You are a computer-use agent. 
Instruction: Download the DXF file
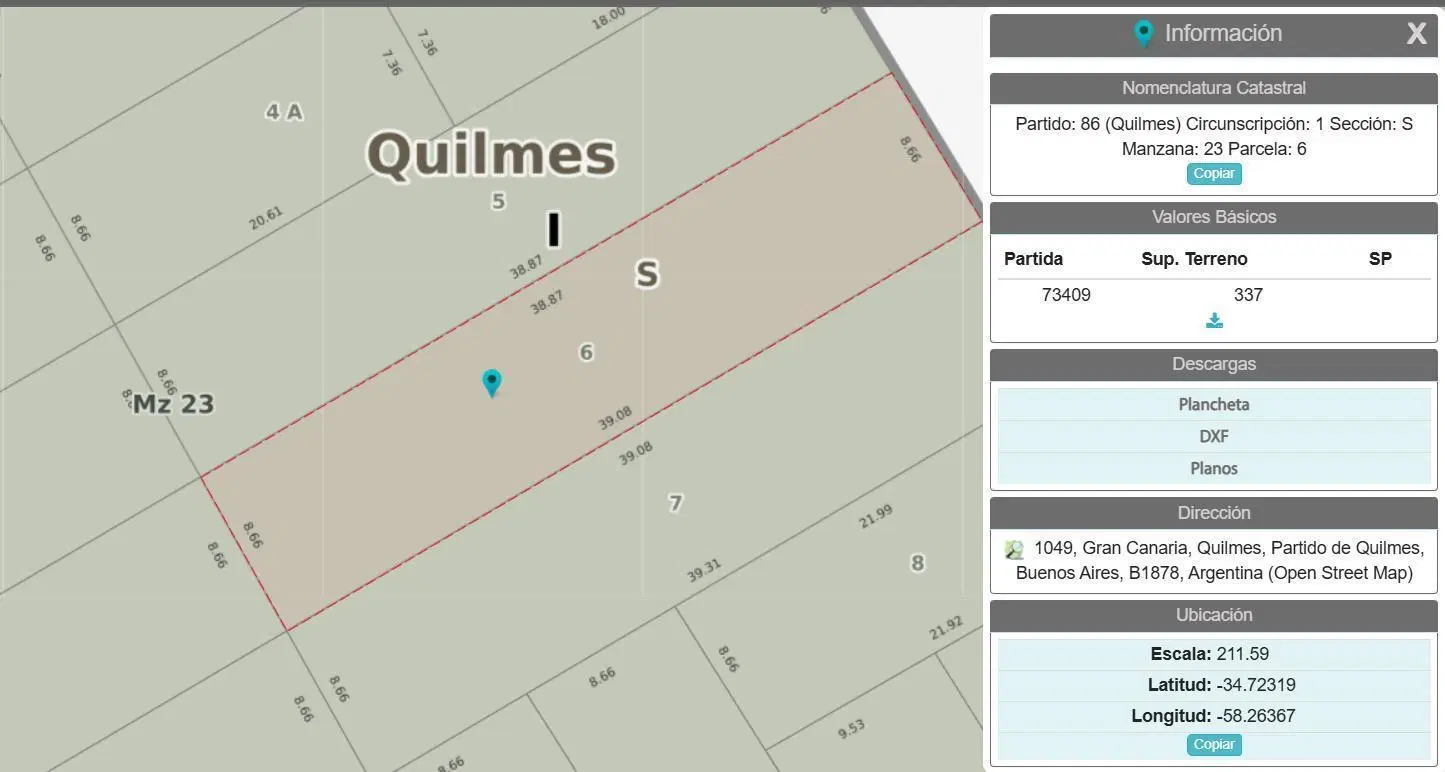pos(1214,436)
